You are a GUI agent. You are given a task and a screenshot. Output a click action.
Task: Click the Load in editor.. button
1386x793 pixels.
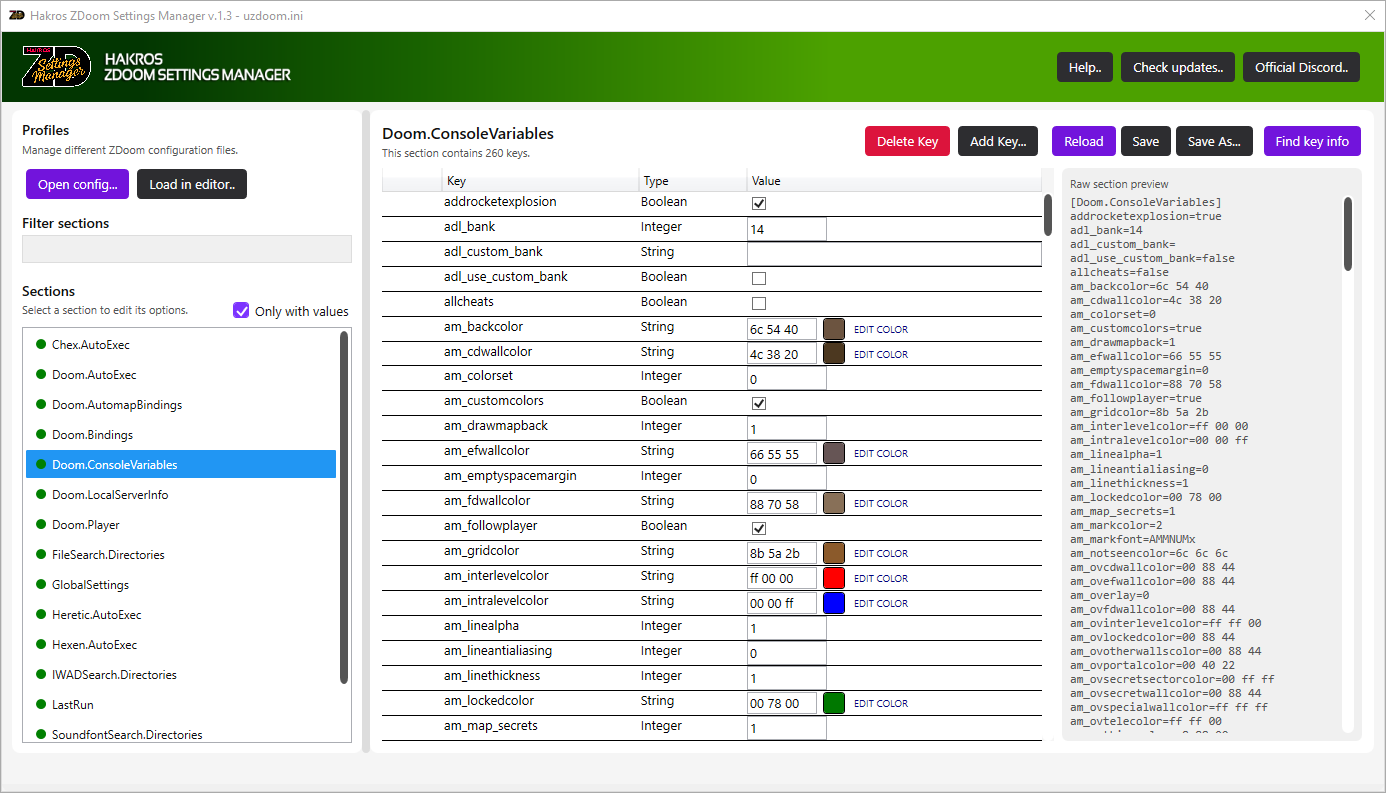(192, 184)
